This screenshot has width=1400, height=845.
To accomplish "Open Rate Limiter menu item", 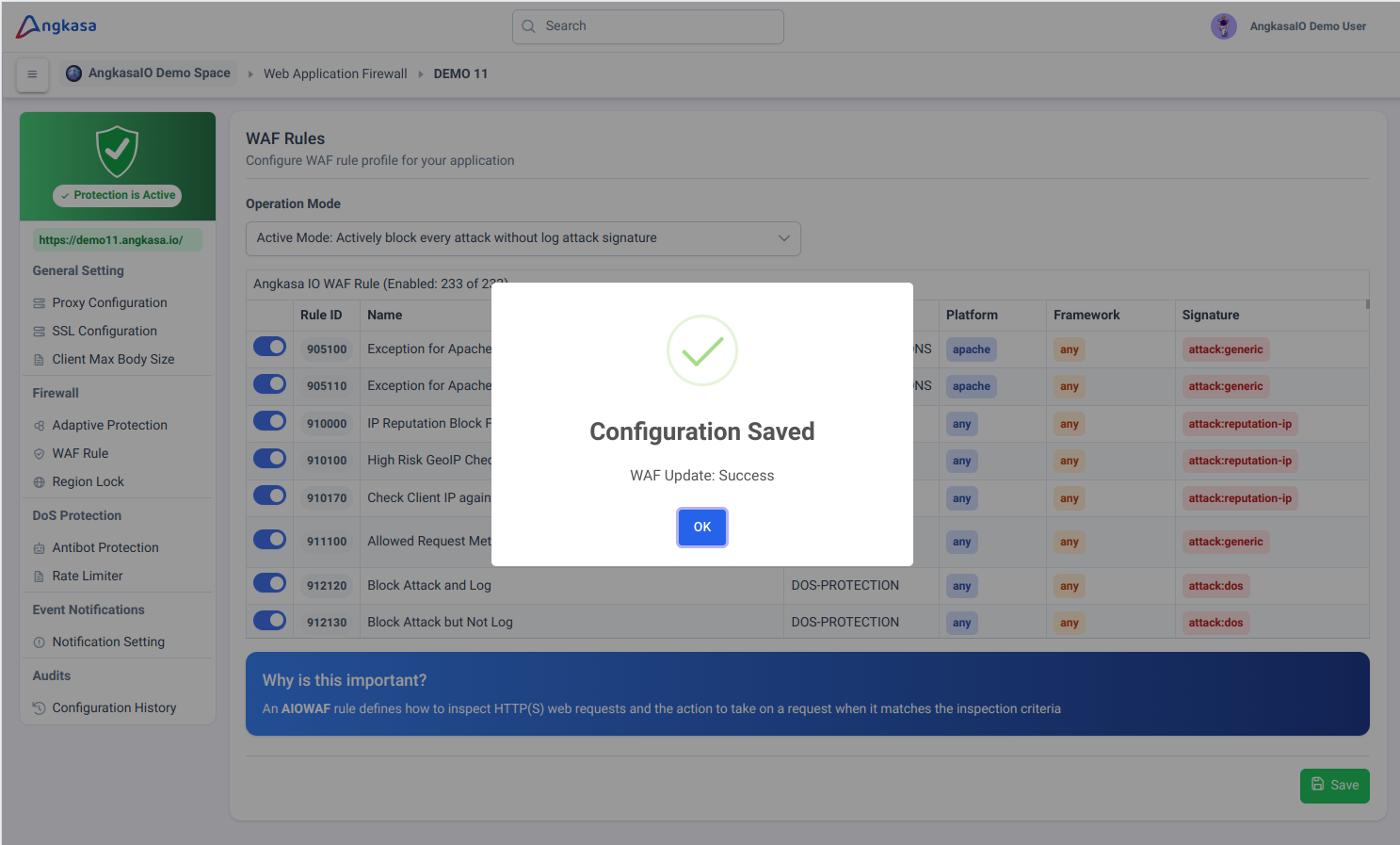I will tap(88, 577).
